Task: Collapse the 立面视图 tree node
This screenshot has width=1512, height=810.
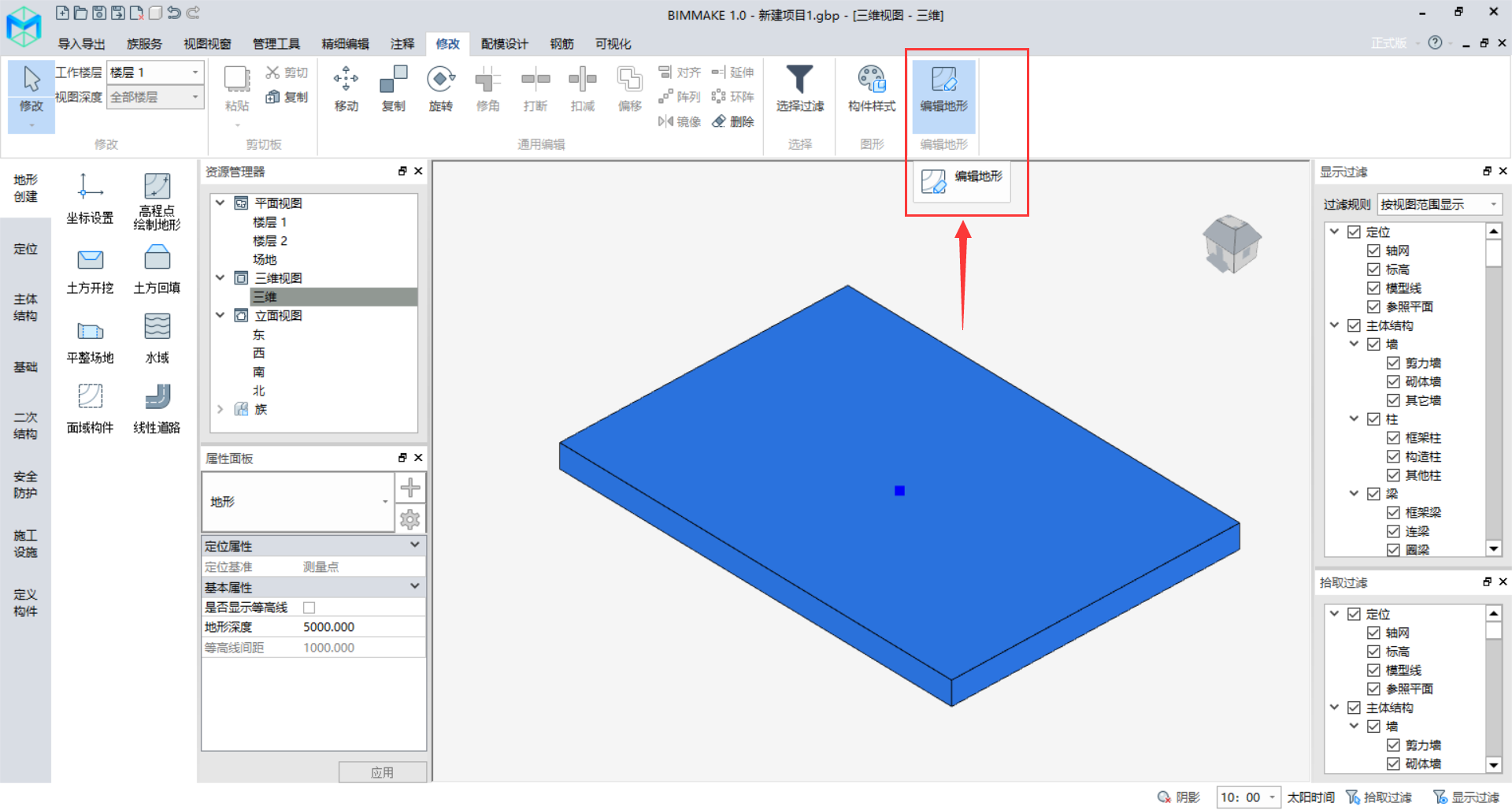Action: click(220, 315)
